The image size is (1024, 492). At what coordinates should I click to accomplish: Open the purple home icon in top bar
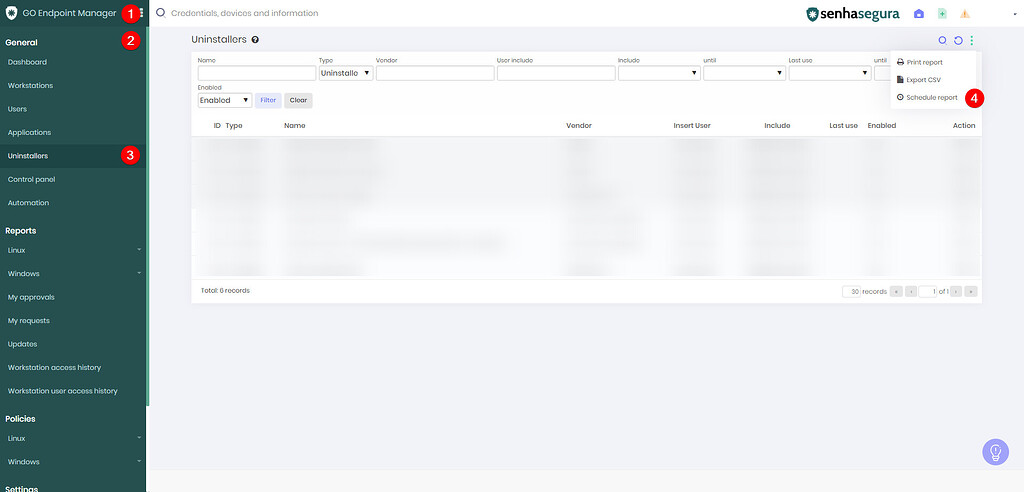919,14
